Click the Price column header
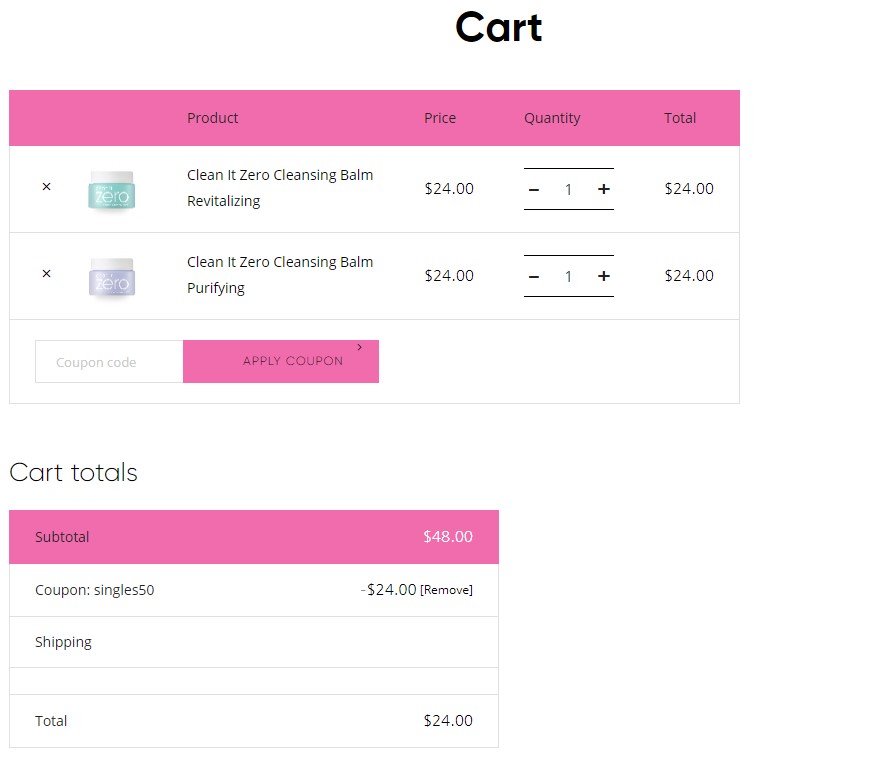Image resolution: width=894 pixels, height=759 pixels. [440, 118]
